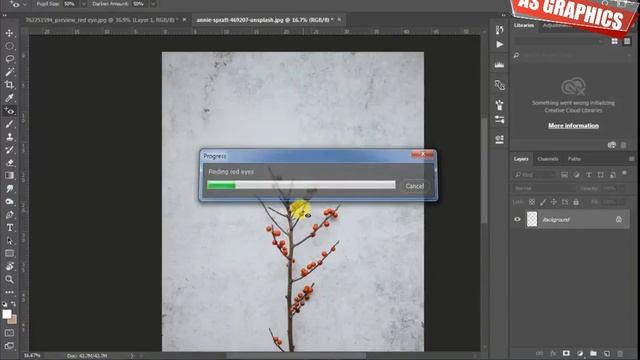Toggle lock all padlock icon

576,202
